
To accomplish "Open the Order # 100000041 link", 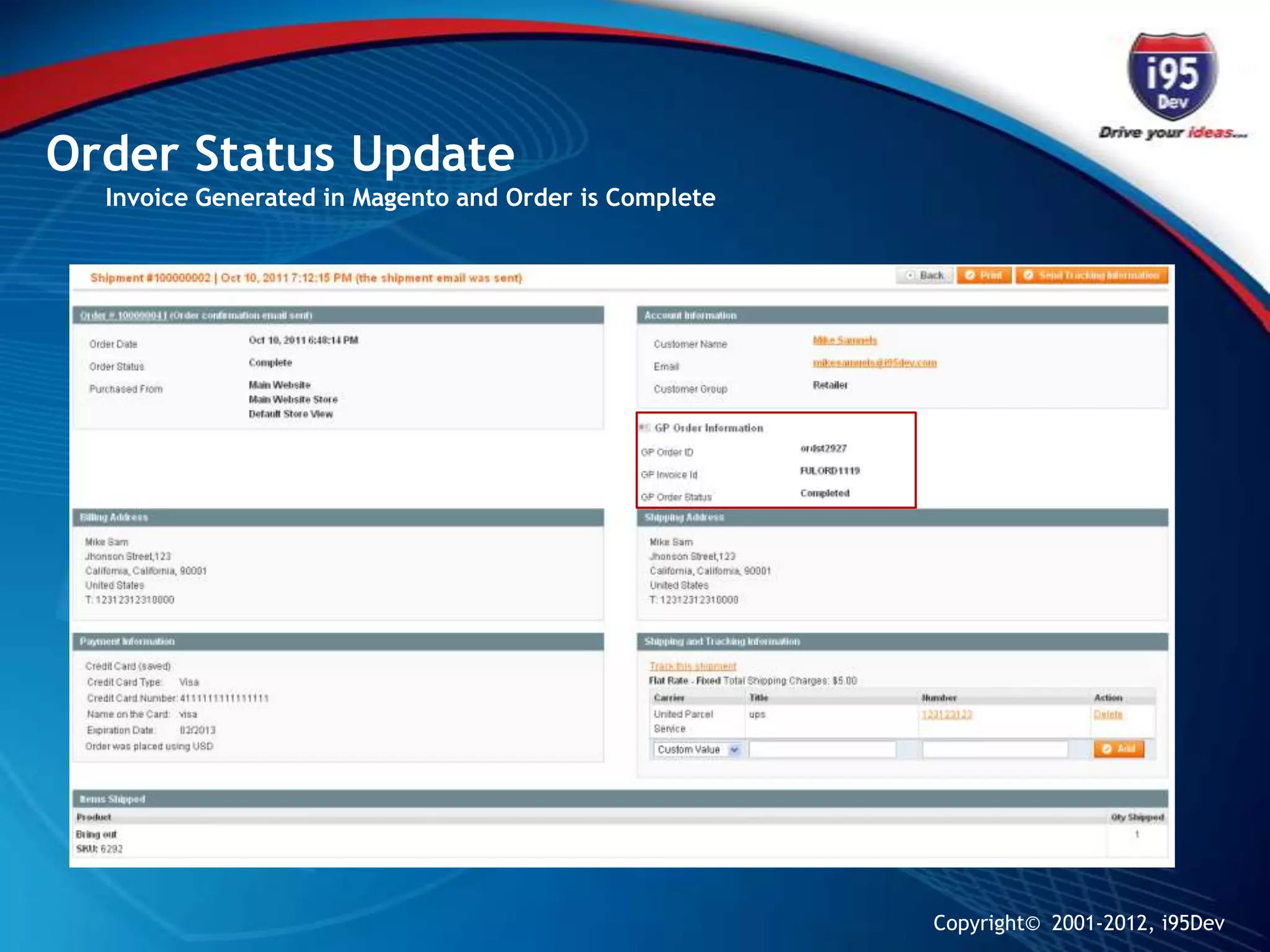I will [123, 315].
